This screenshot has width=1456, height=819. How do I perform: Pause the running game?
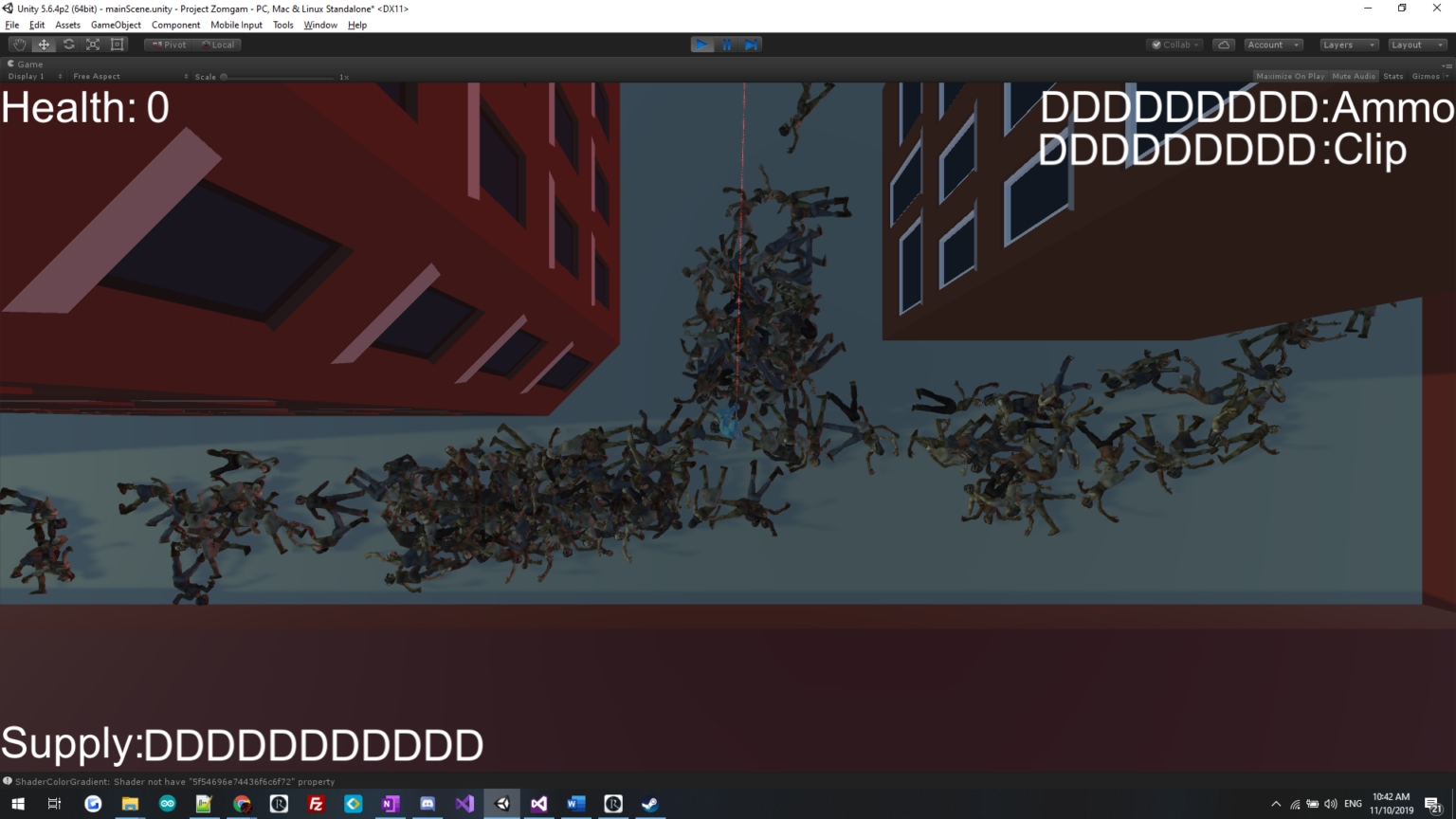pyautogui.click(x=726, y=44)
